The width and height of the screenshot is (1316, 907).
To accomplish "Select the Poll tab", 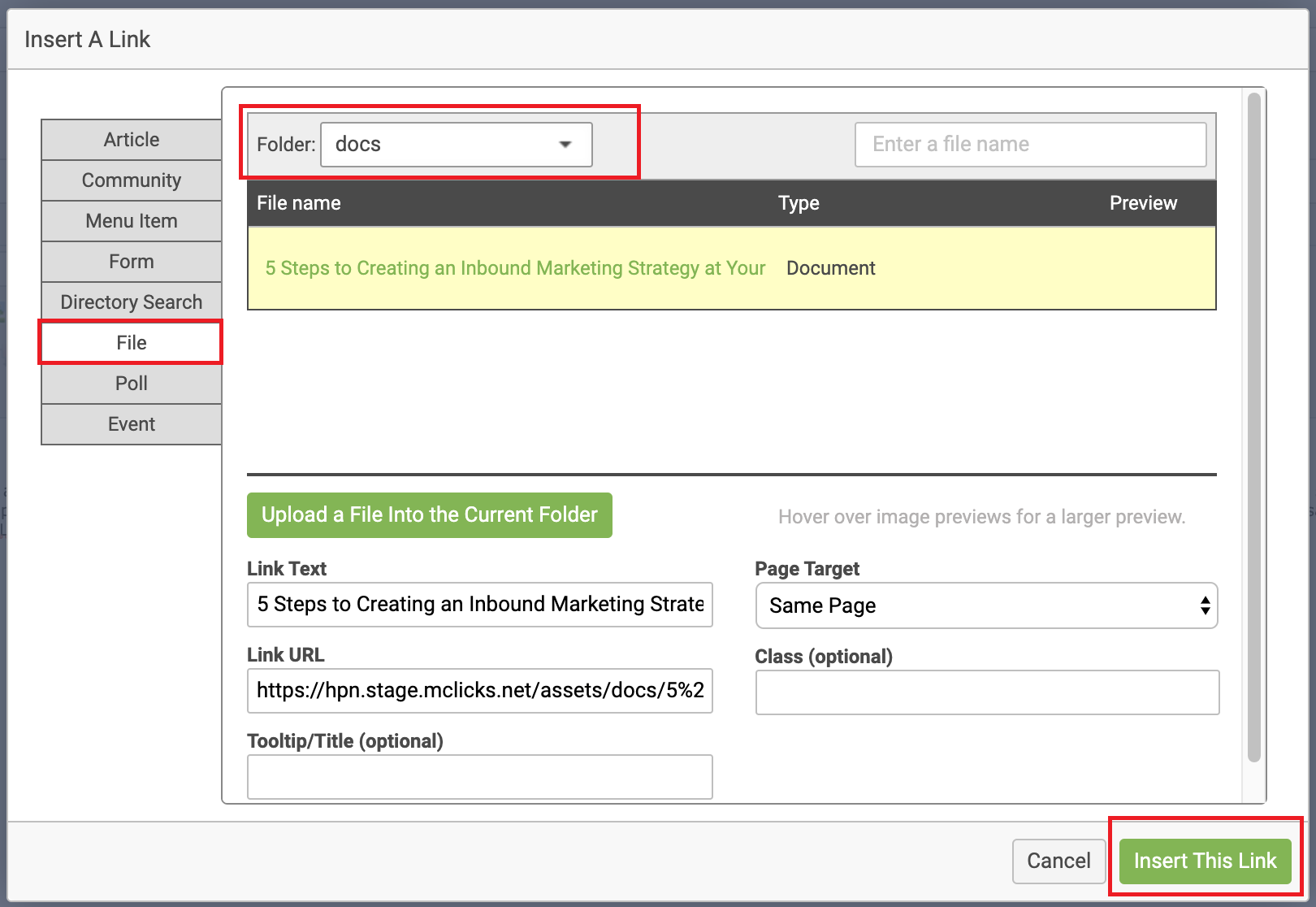I will [x=132, y=384].
